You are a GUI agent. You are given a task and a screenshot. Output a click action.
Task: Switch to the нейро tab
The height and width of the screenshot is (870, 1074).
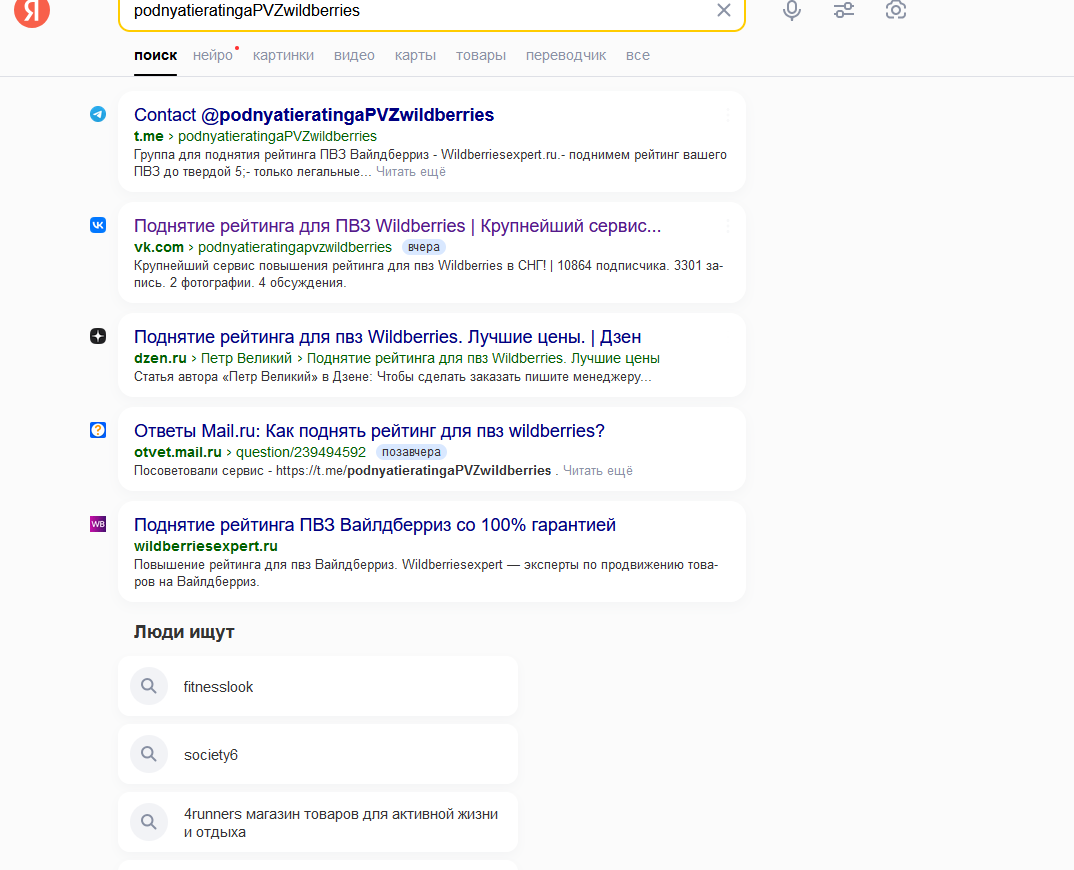click(x=213, y=55)
